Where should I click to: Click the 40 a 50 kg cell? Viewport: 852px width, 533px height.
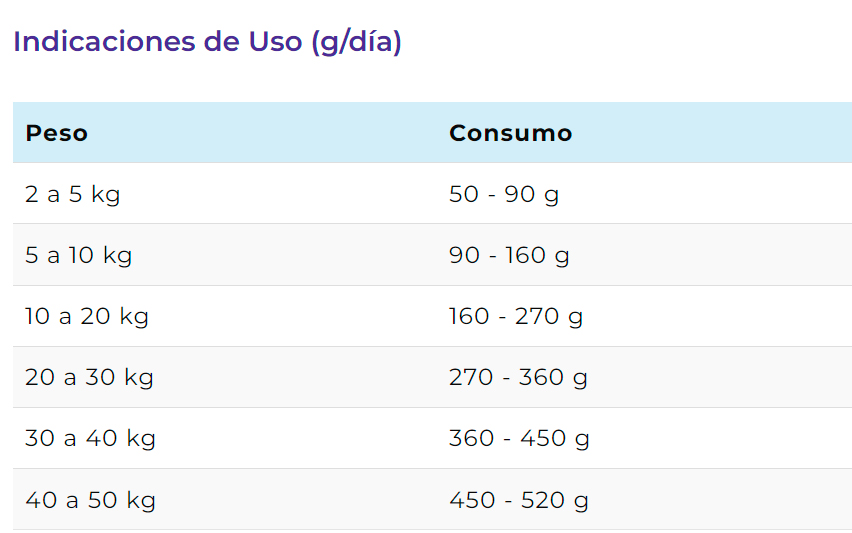click(225, 499)
